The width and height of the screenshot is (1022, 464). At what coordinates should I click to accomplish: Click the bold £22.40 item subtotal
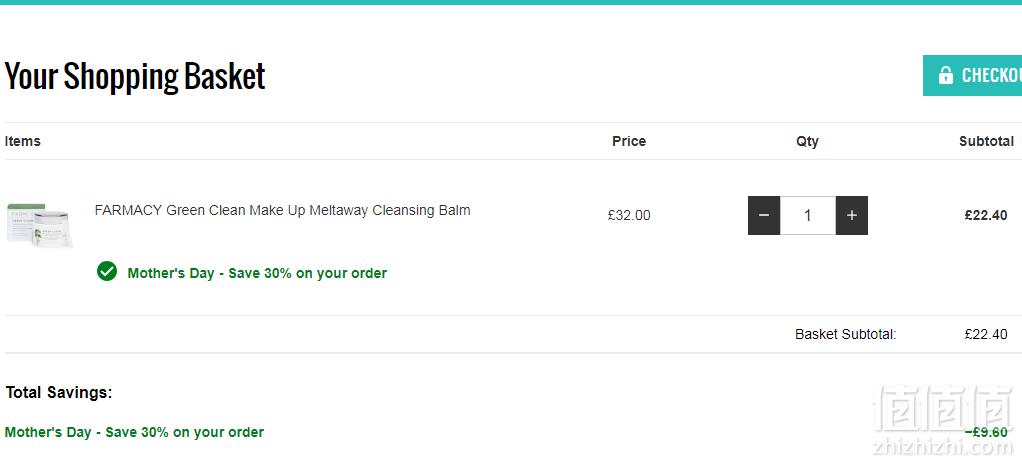point(986,215)
